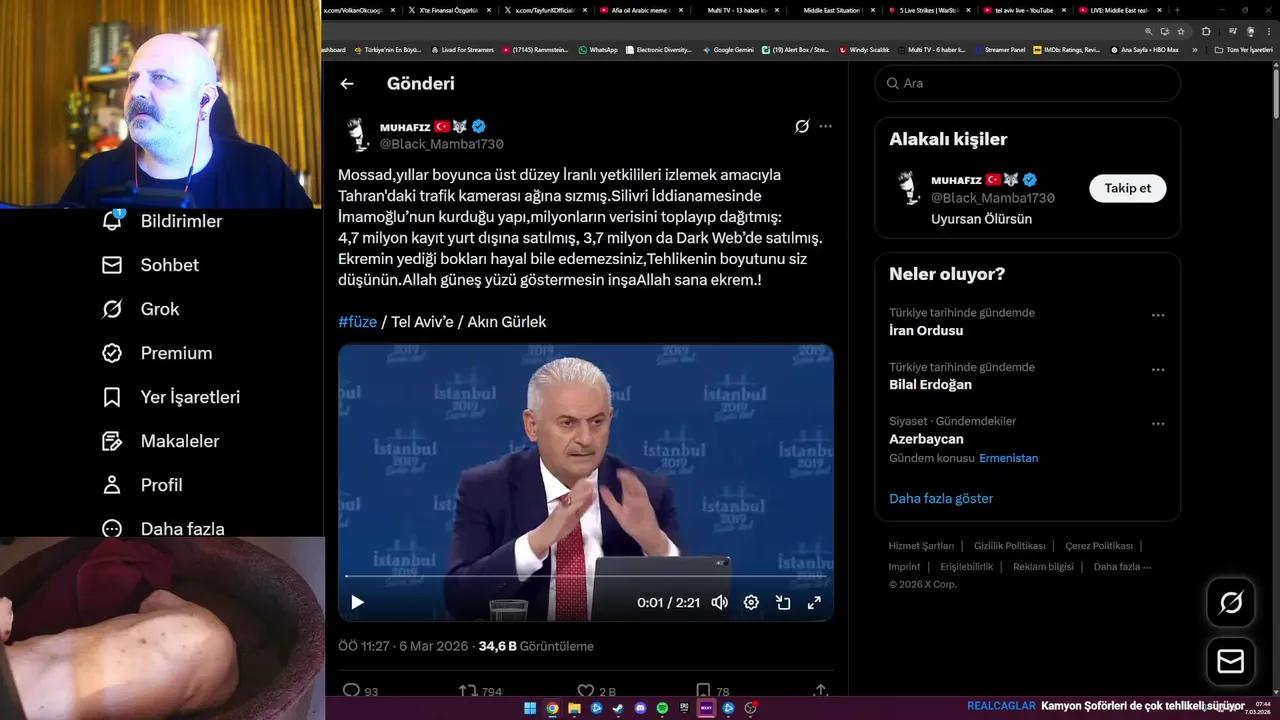Seek along the video progress bar
1280x720 pixels.
coord(585,576)
